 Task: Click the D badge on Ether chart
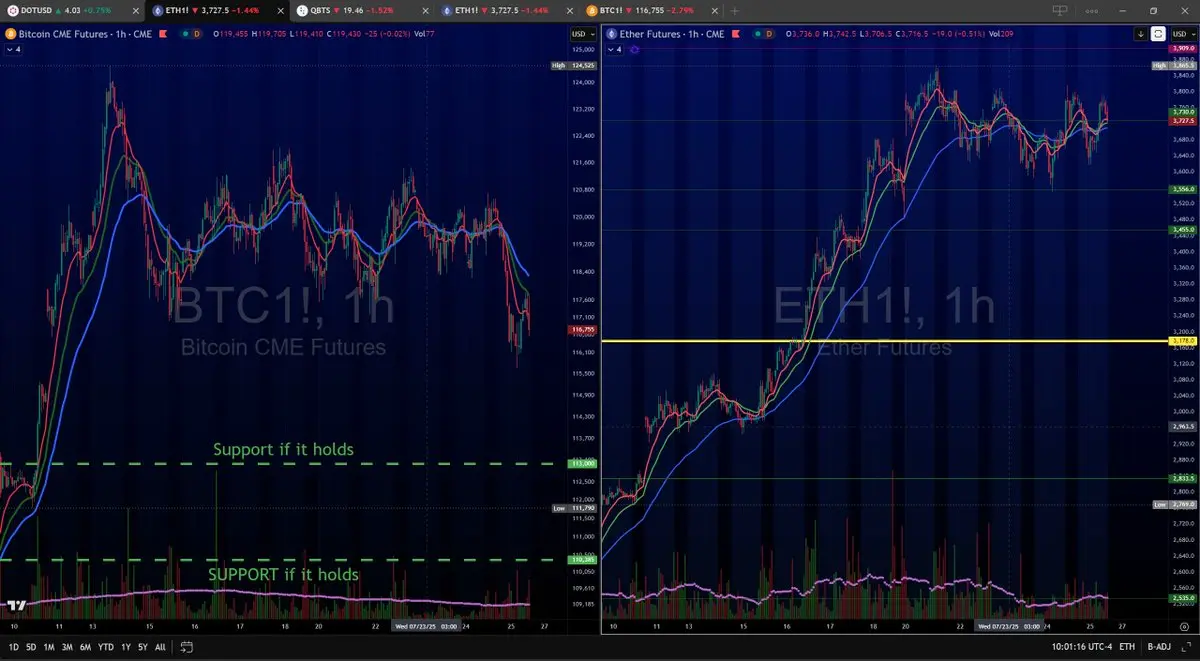(768, 33)
